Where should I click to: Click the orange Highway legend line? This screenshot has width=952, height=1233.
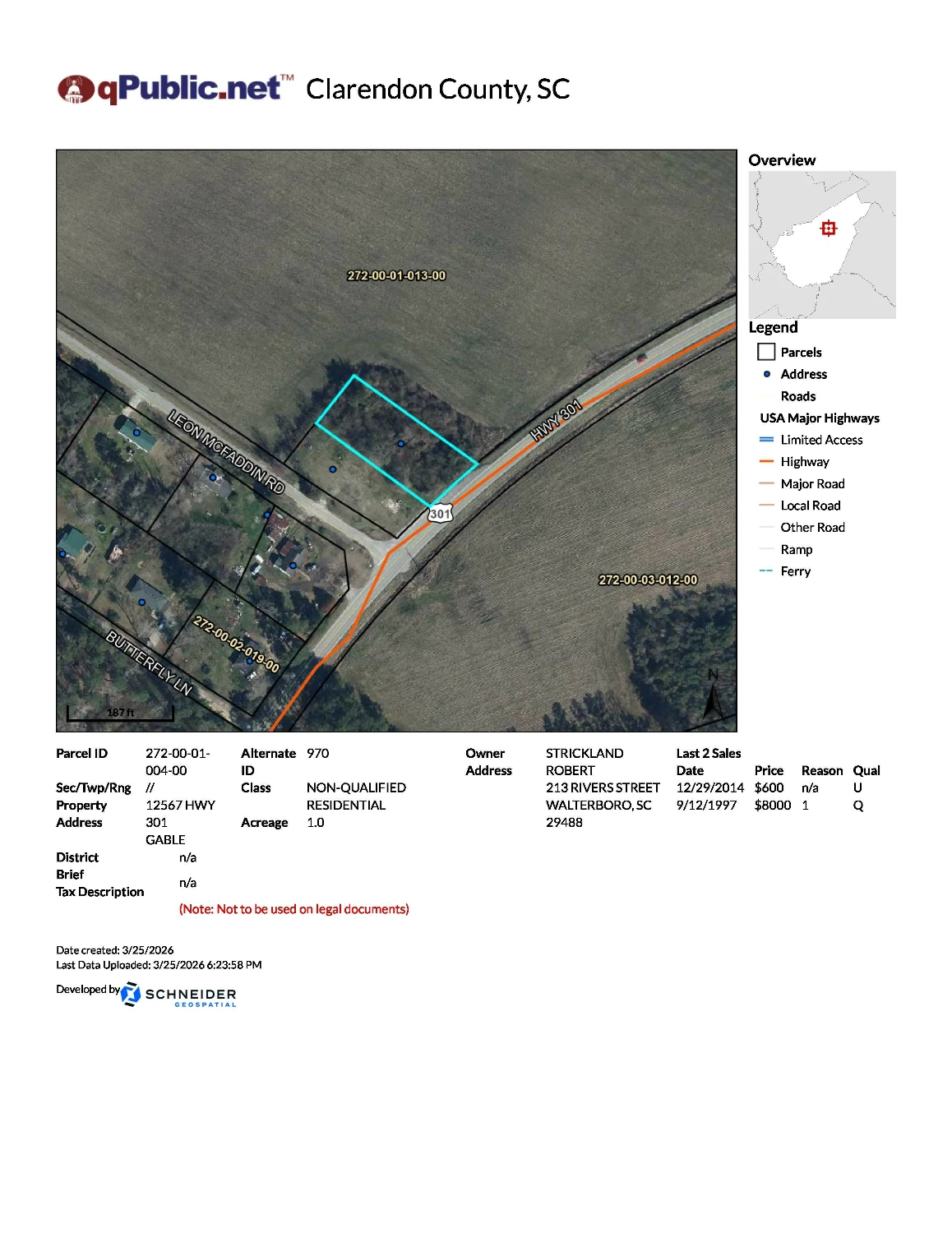tap(766, 462)
